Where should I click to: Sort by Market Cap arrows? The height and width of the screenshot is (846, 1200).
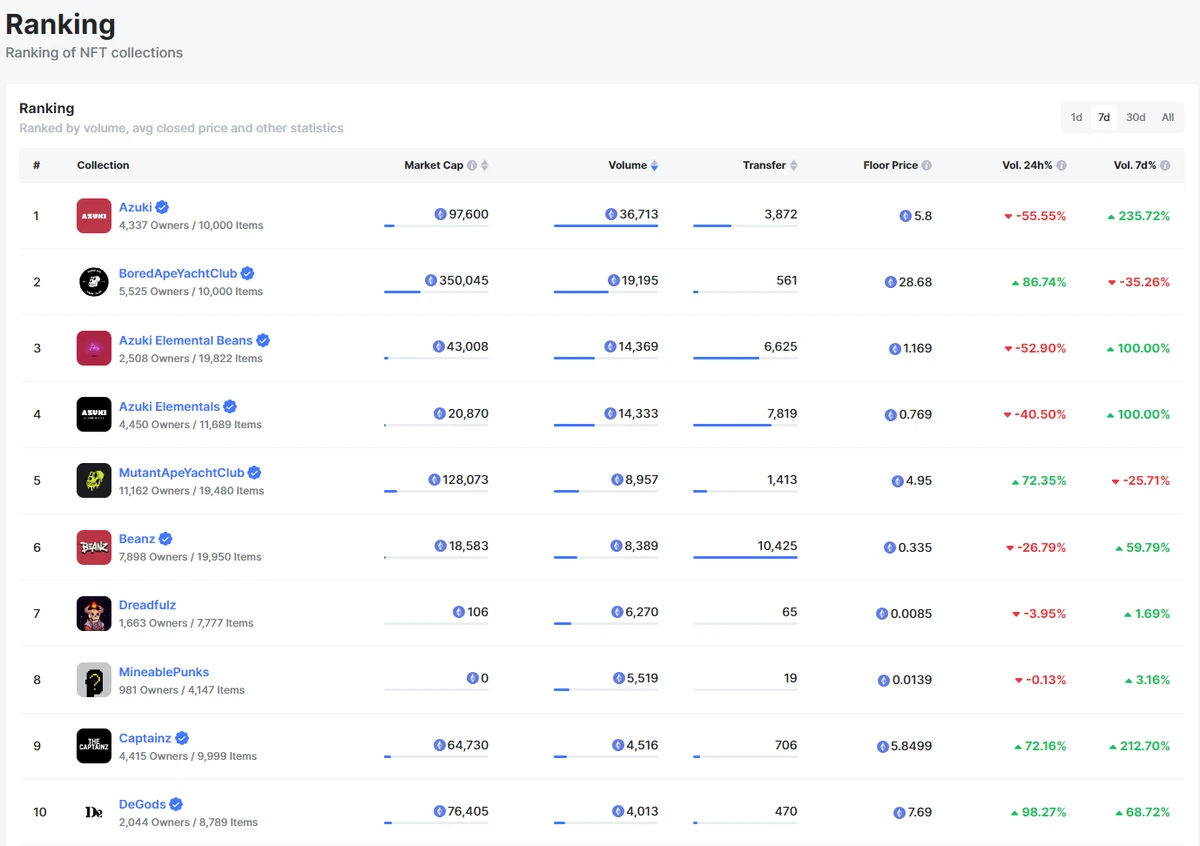click(x=485, y=166)
